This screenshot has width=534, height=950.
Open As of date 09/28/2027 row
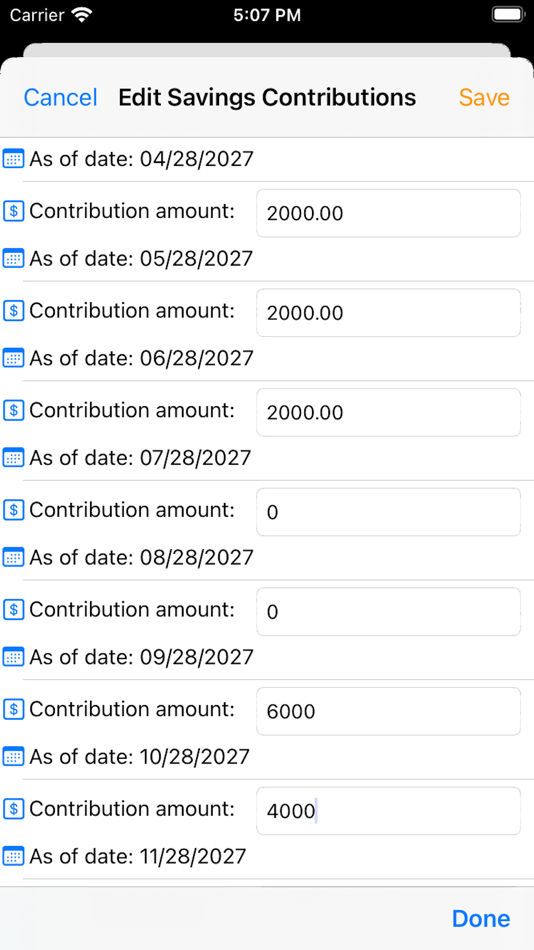(x=267, y=657)
